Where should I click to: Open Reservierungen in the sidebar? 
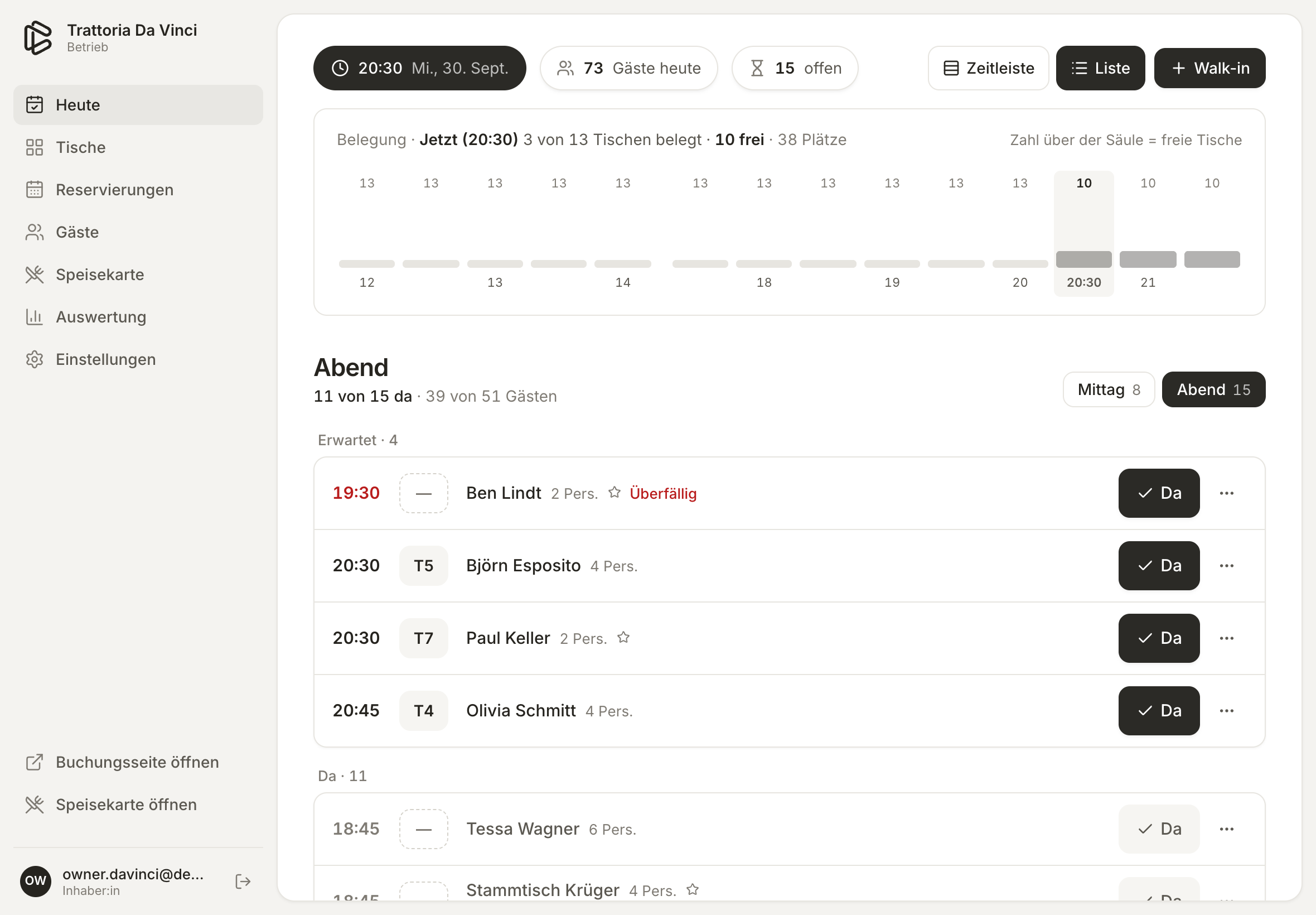point(138,190)
